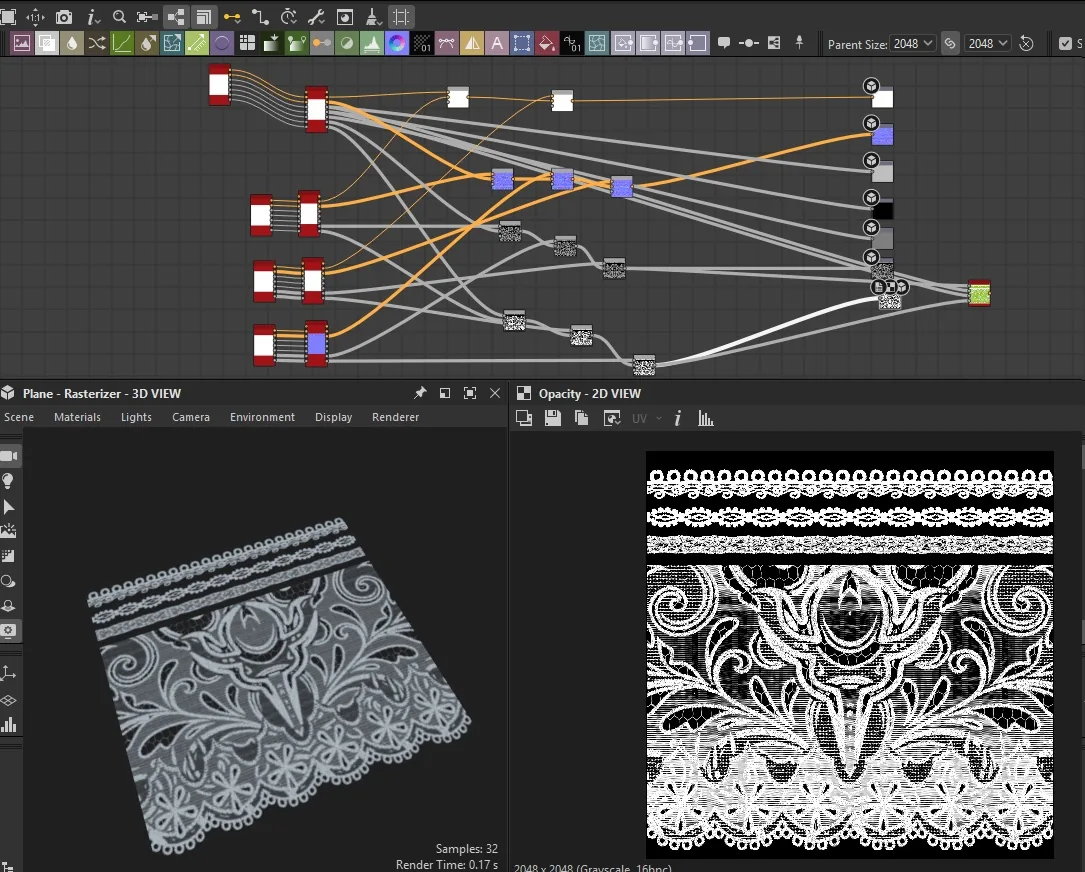Click the environment picture icon in 3D sidebar
Screen dimensions: 1085x872
coord(8,532)
